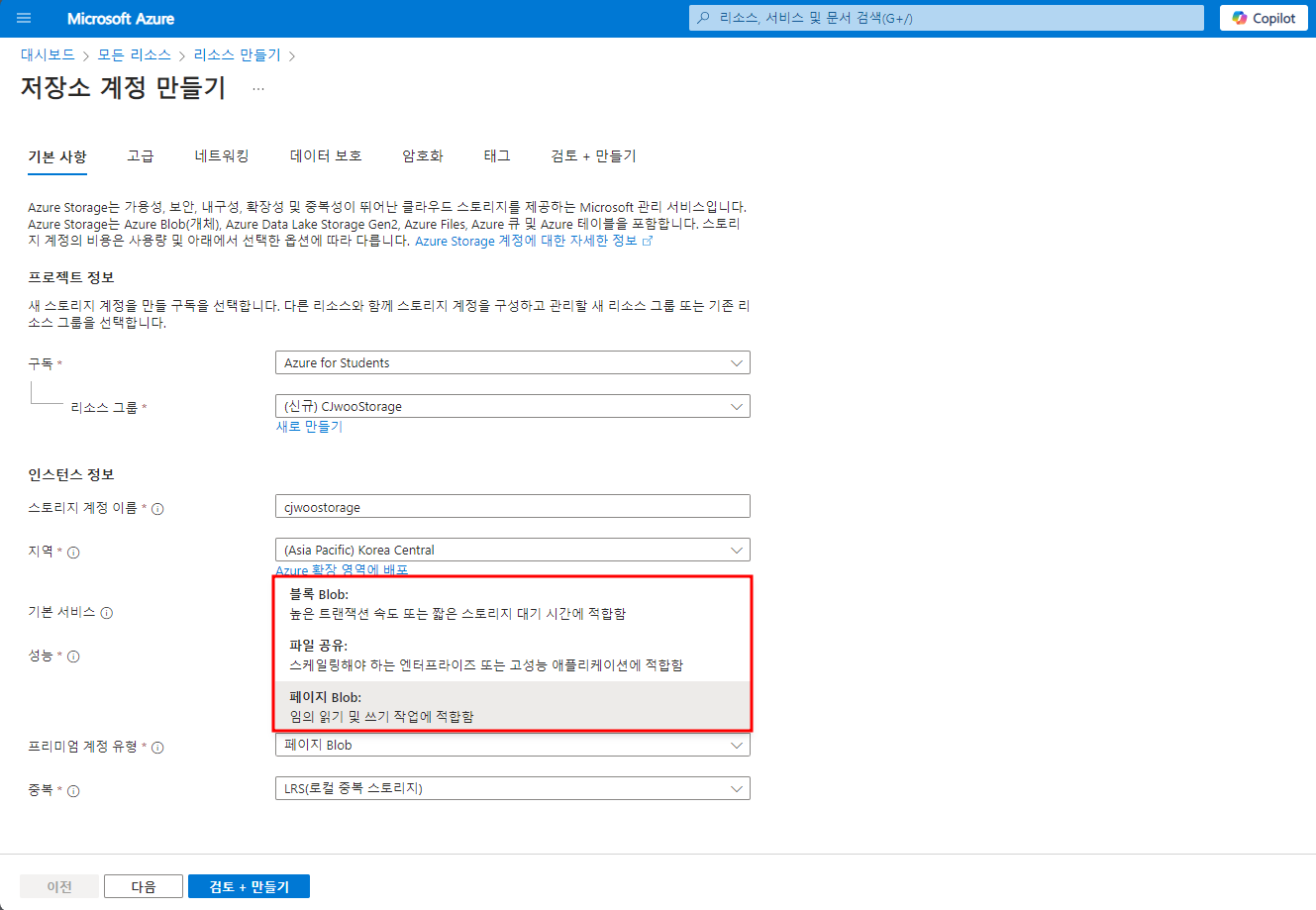Click 새로 만들기 under resource group
Screen dimensions: 1316x910
point(309,427)
